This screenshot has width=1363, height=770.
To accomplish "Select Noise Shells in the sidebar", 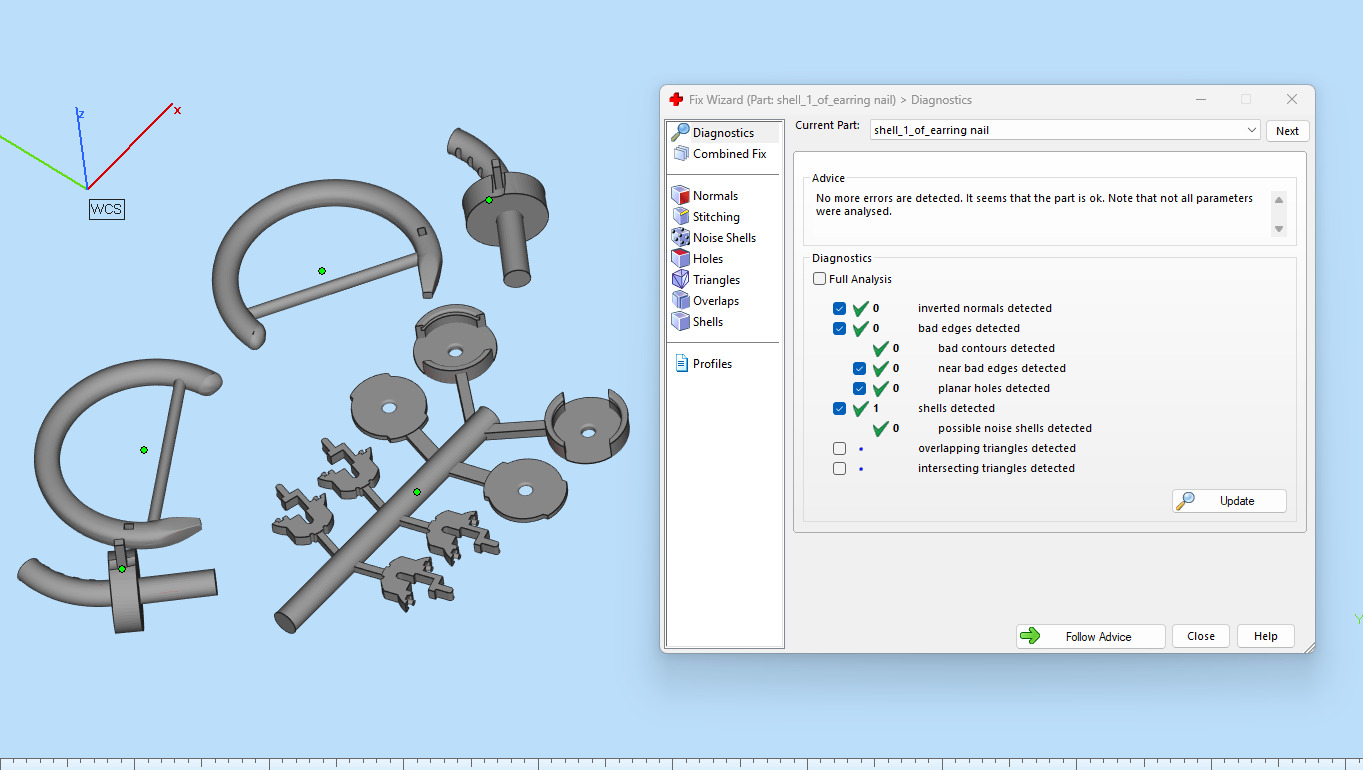I will [x=714, y=238].
